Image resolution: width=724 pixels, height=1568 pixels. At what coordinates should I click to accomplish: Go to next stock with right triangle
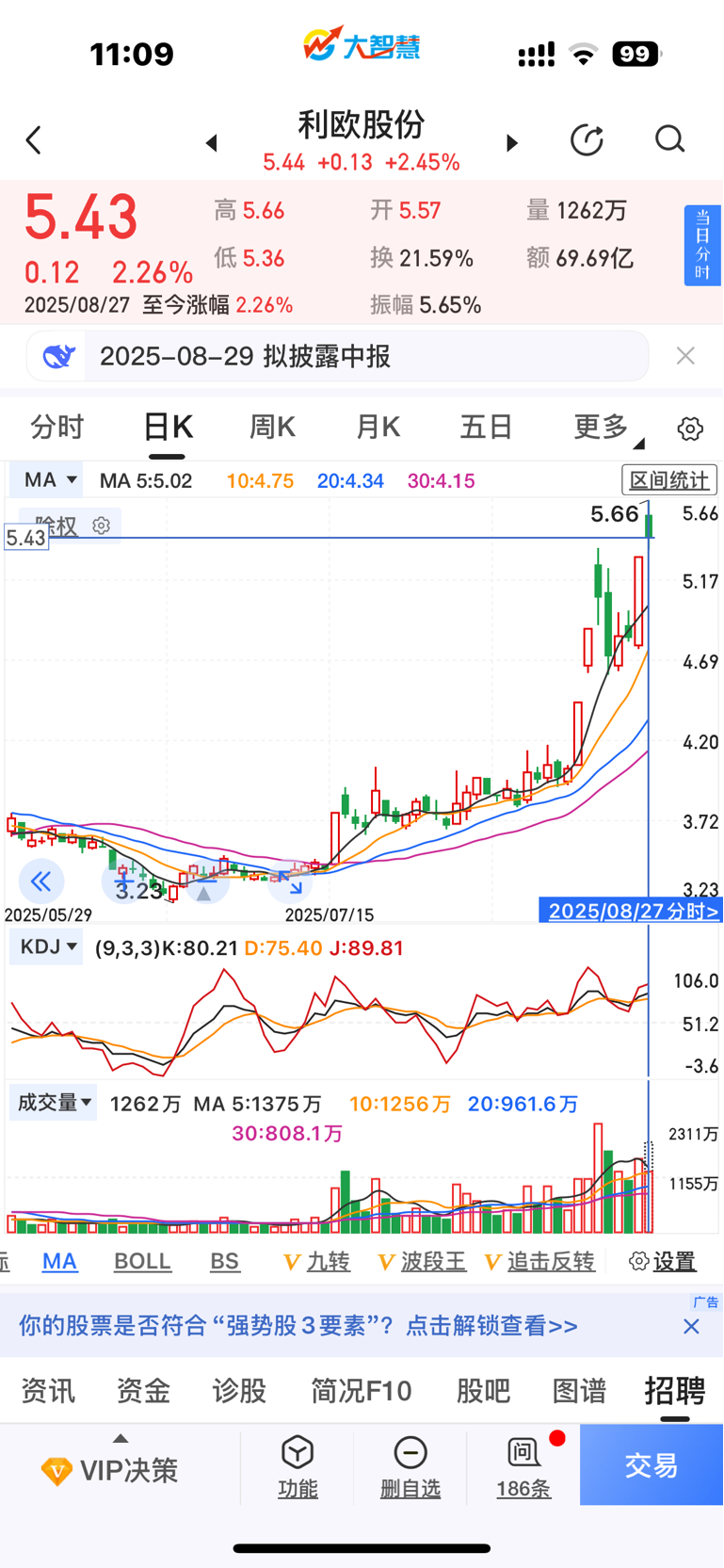[511, 142]
